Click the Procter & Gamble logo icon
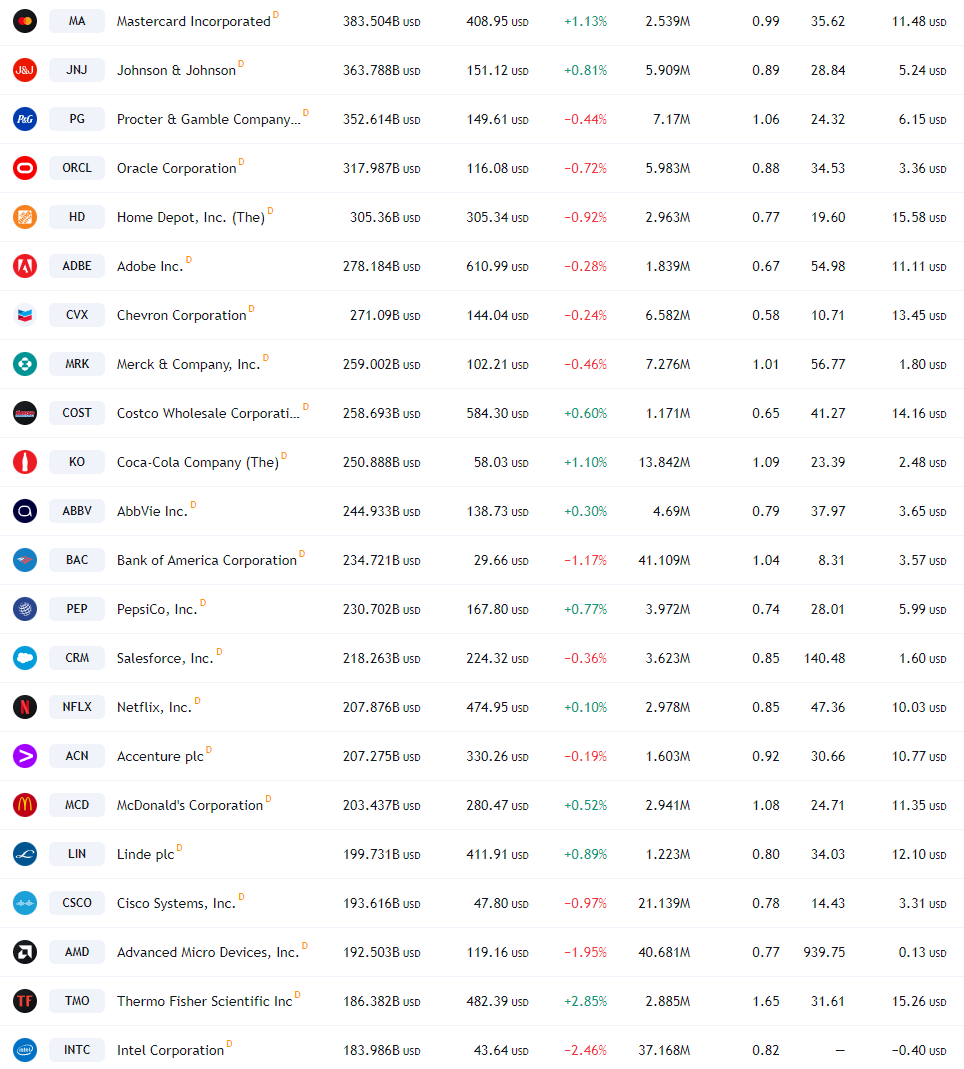 coord(25,119)
